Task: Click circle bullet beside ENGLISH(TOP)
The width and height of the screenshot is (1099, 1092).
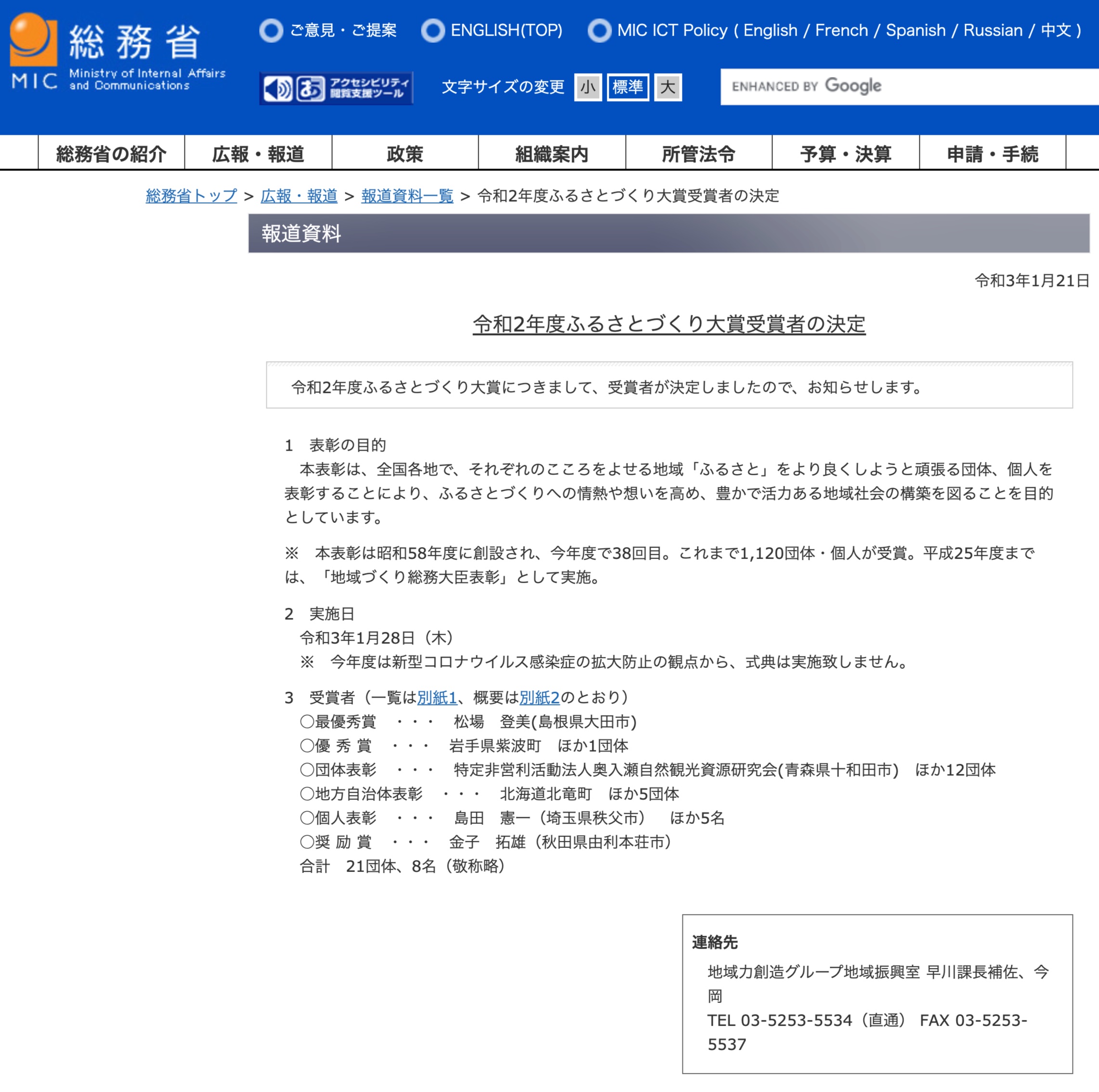Action: (x=432, y=30)
